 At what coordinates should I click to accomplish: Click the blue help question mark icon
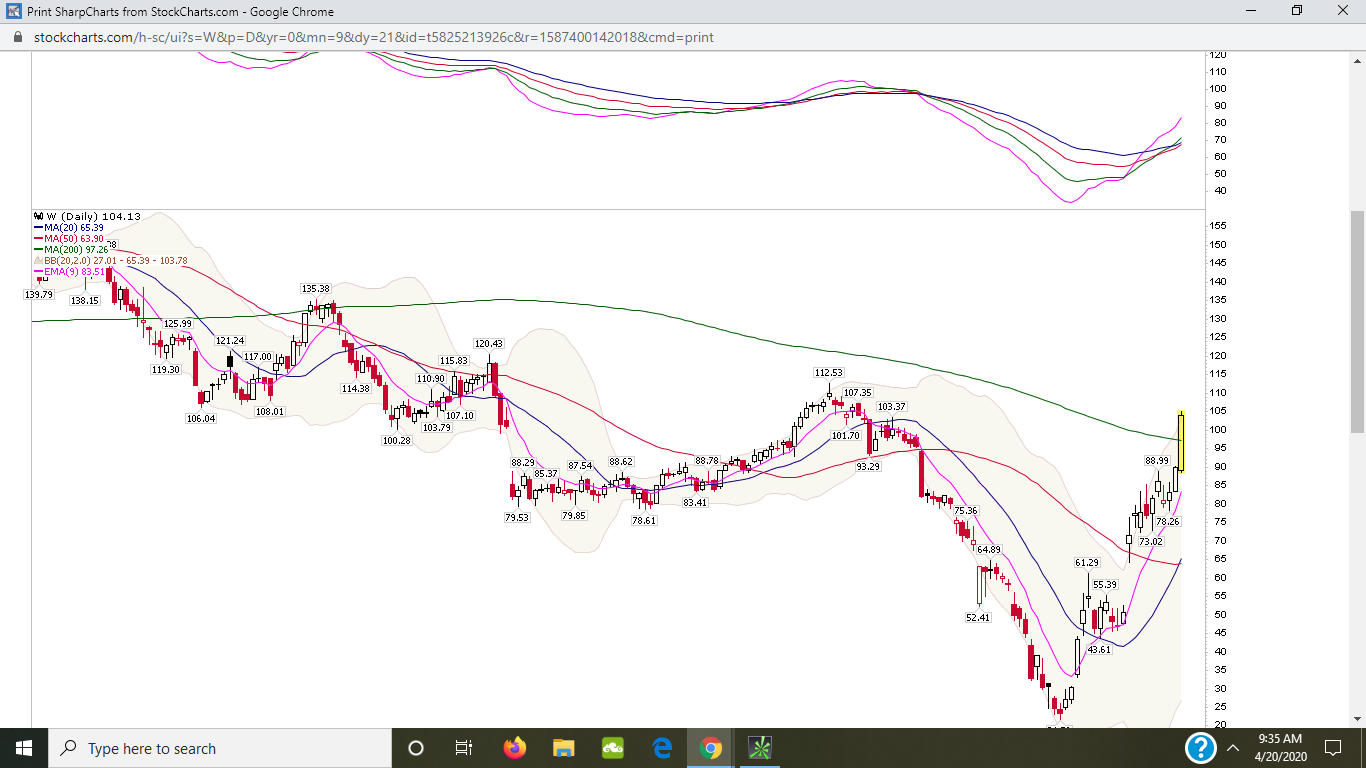pyautogui.click(x=1200, y=748)
